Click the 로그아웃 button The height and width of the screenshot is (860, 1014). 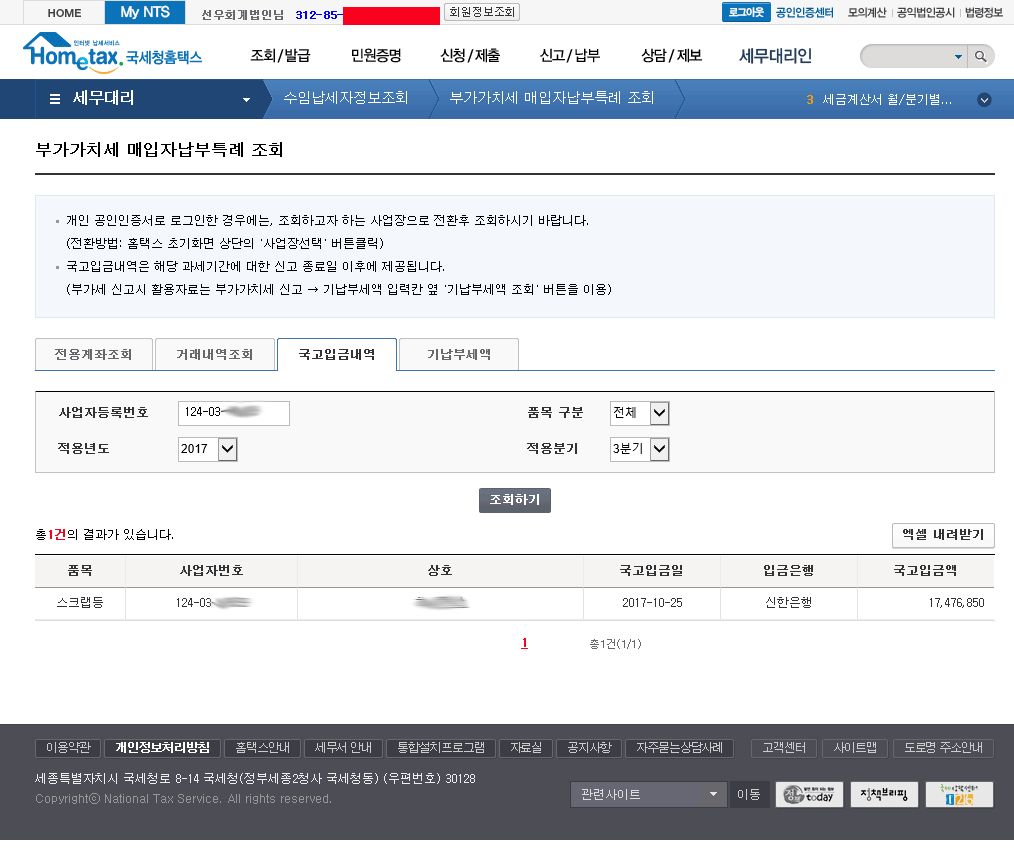746,12
